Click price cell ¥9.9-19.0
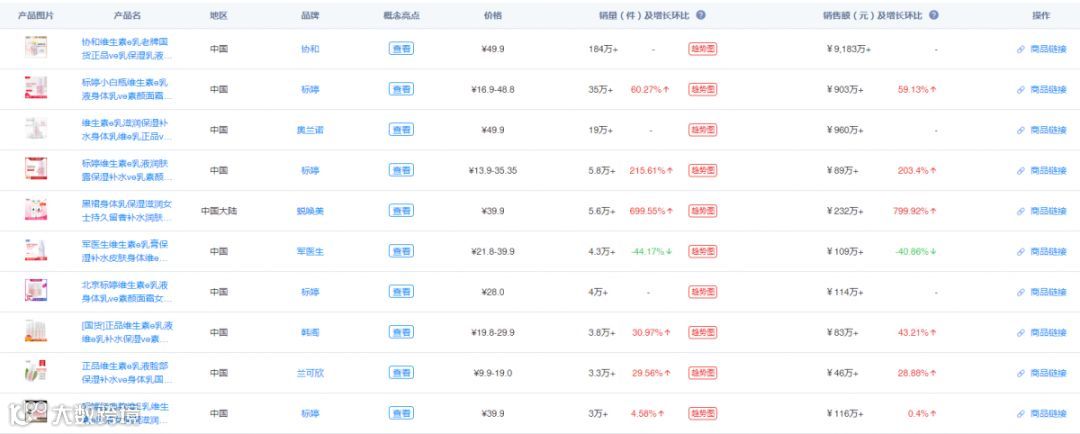Screen dimensions: 1080x434 click(492, 373)
